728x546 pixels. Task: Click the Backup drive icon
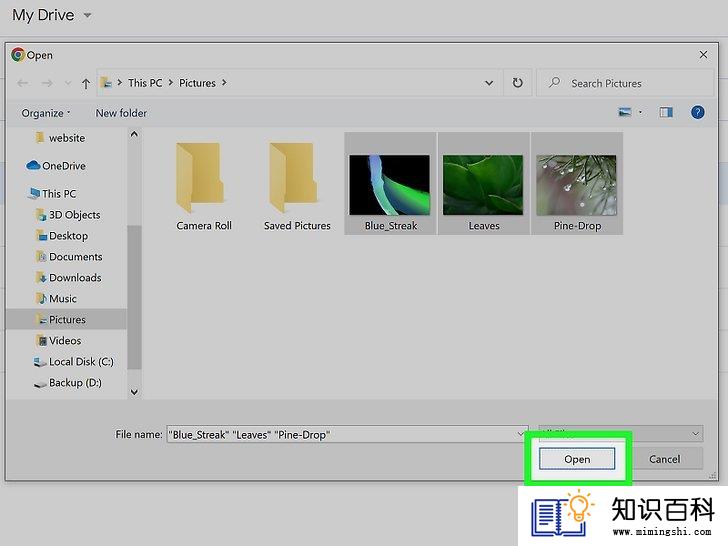(x=40, y=384)
